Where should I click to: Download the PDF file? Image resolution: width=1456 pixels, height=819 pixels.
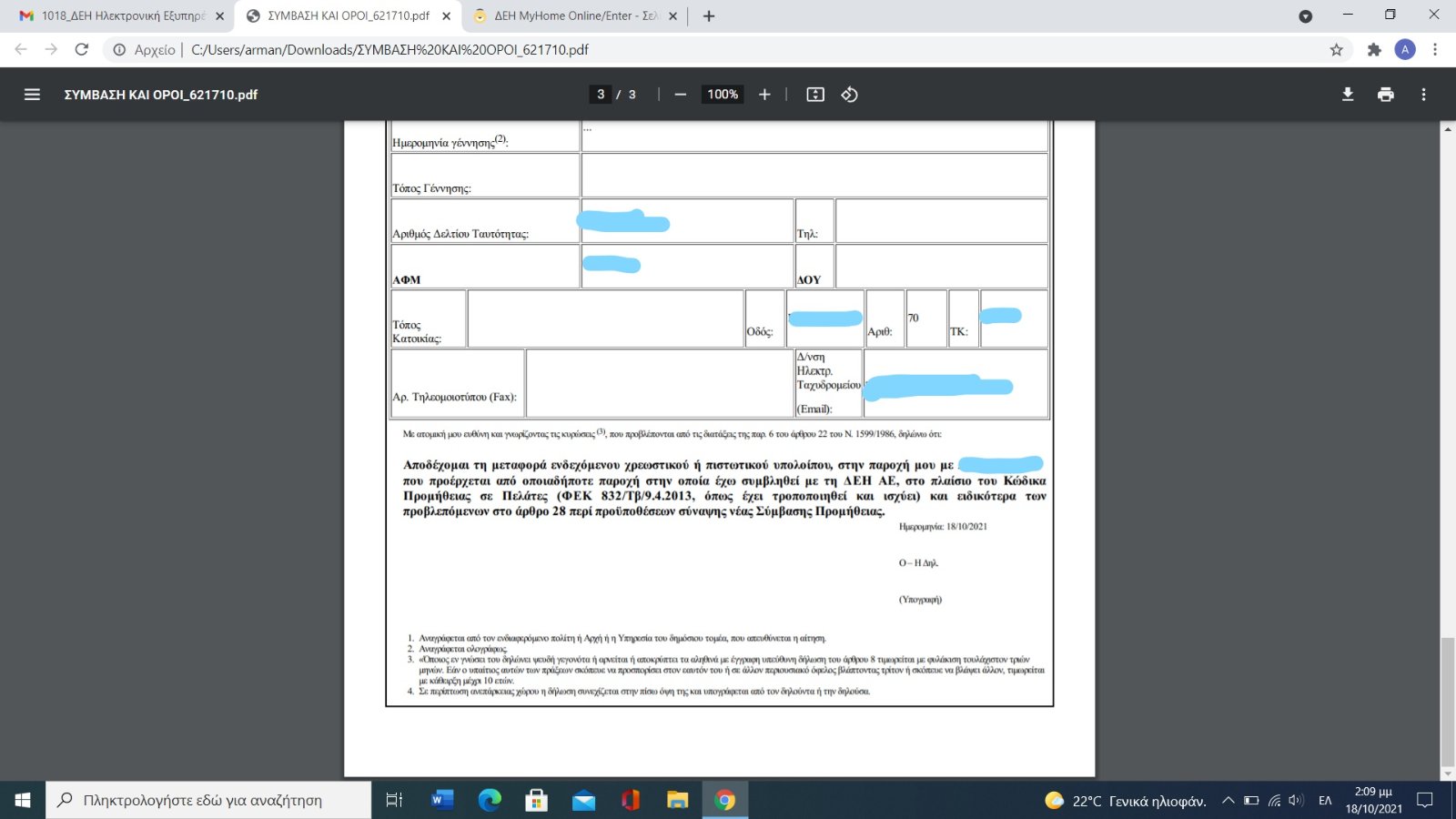(x=1348, y=95)
